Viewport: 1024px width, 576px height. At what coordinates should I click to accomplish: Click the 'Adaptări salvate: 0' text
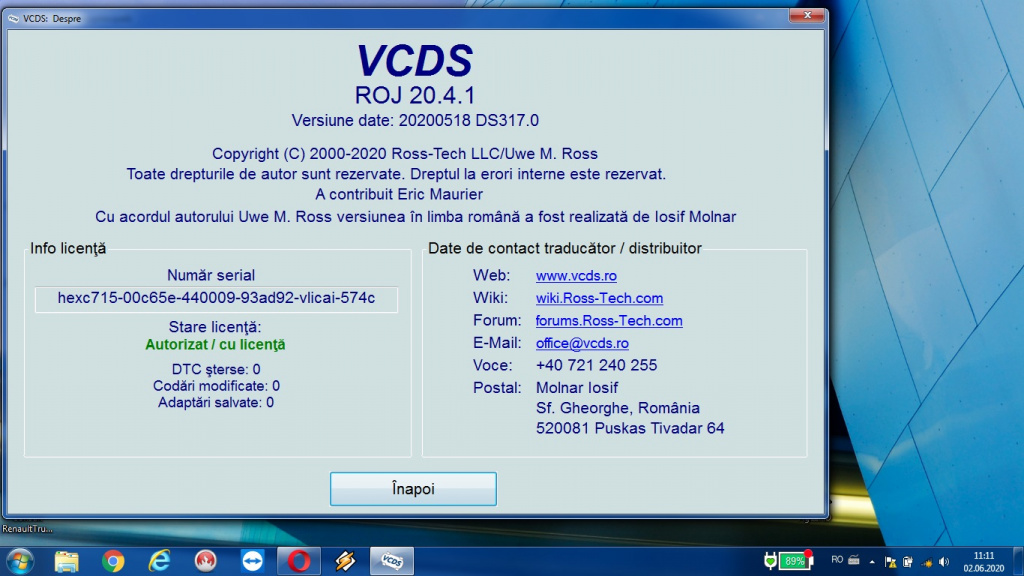click(x=216, y=402)
